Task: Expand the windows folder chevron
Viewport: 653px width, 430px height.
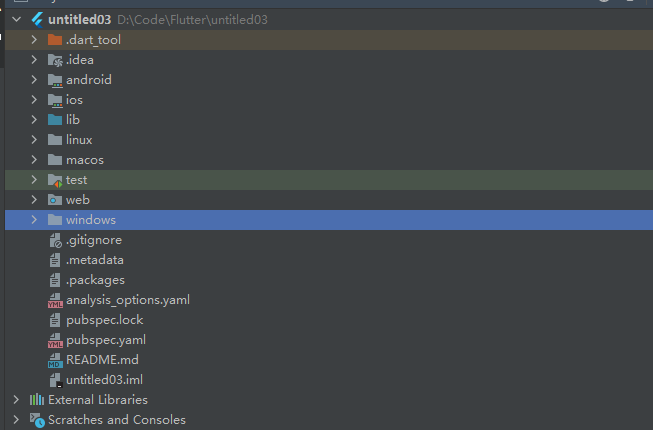Action: point(34,219)
